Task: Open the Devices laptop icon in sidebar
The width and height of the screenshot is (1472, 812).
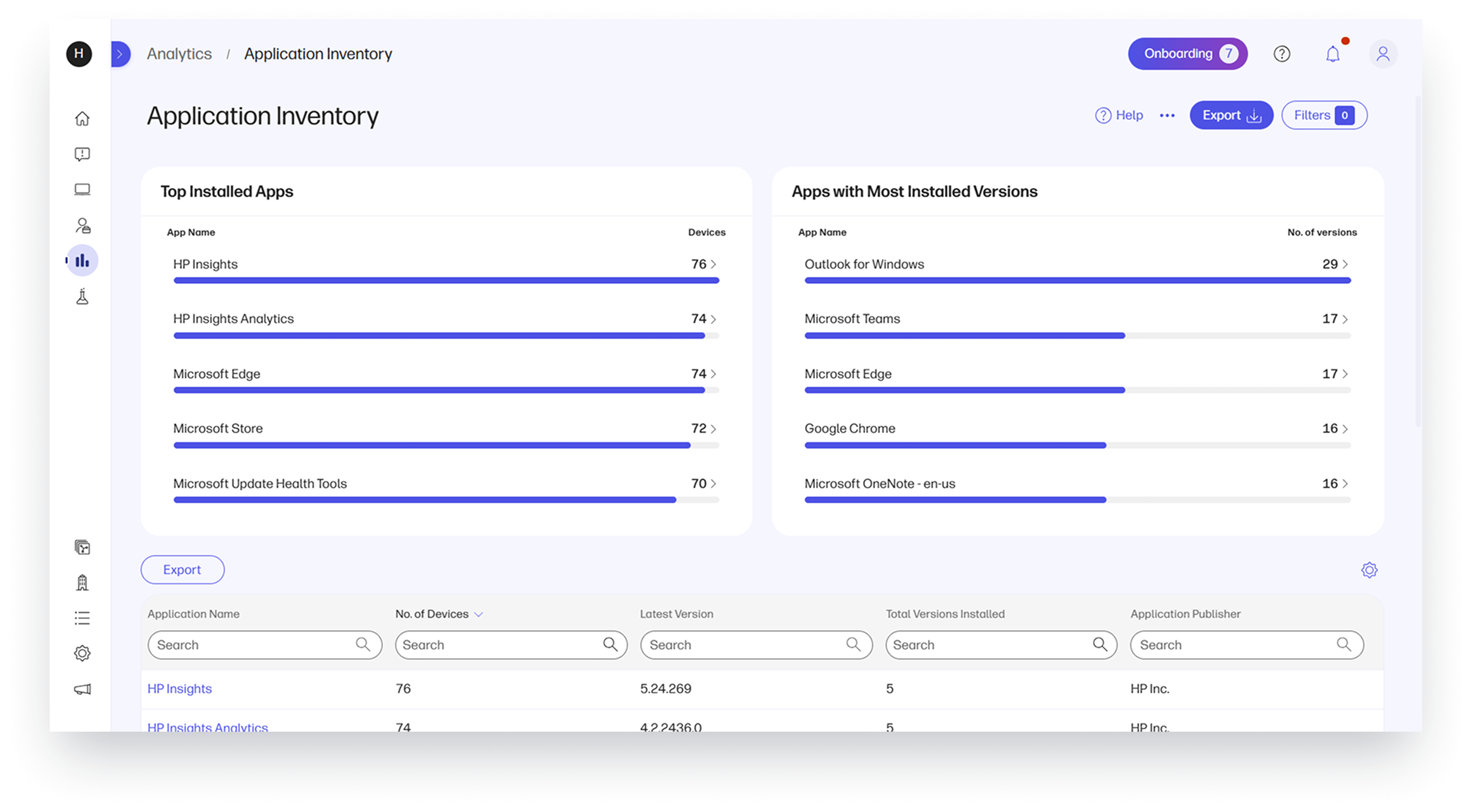Action: click(82, 190)
